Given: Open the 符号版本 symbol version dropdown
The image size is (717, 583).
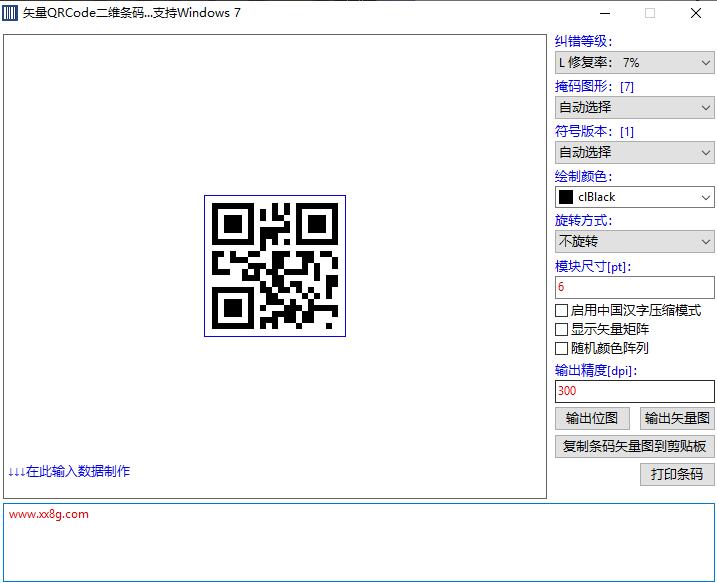Looking at the screenshot, I should tap(635, 152).
